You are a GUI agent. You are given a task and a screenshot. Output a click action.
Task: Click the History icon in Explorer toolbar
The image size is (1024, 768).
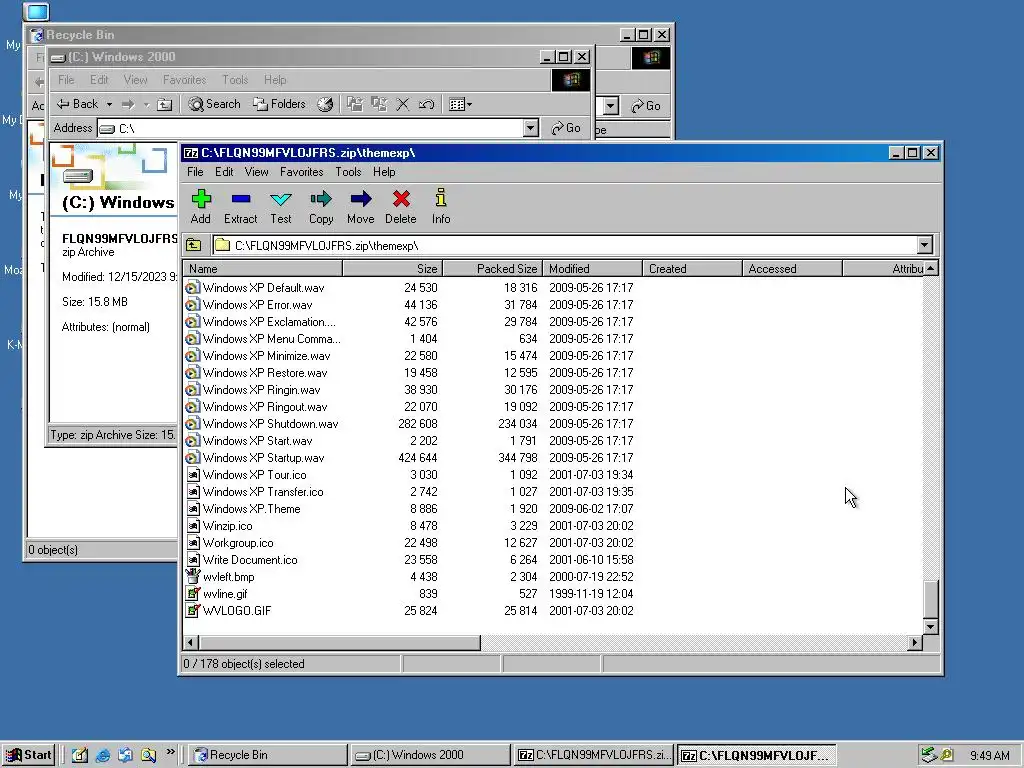click(325, 104)
